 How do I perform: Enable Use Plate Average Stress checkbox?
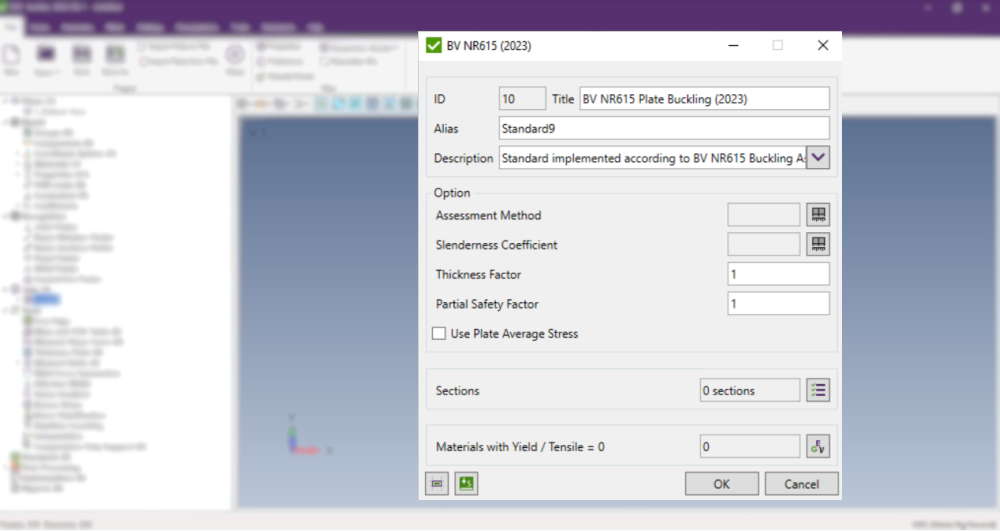point(439,333)
